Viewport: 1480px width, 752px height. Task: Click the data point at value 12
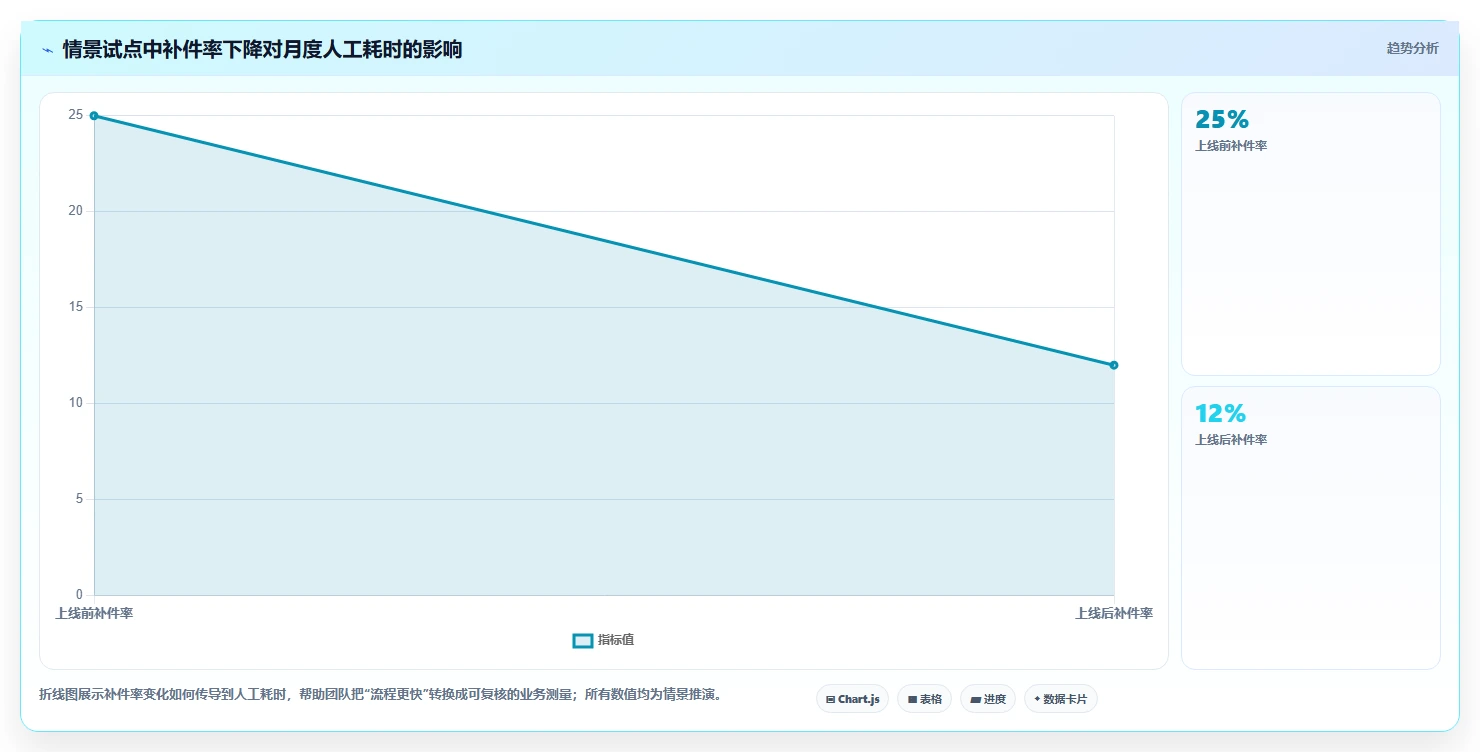(x=1114, y=365)
